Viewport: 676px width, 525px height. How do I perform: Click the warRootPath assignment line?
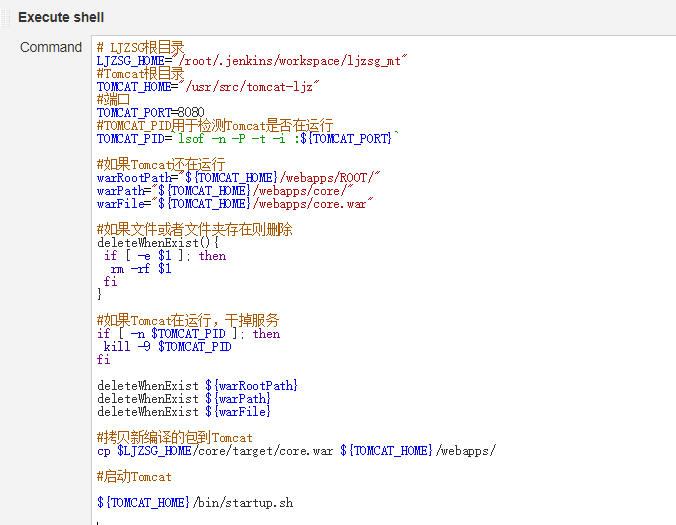point(238,178)
